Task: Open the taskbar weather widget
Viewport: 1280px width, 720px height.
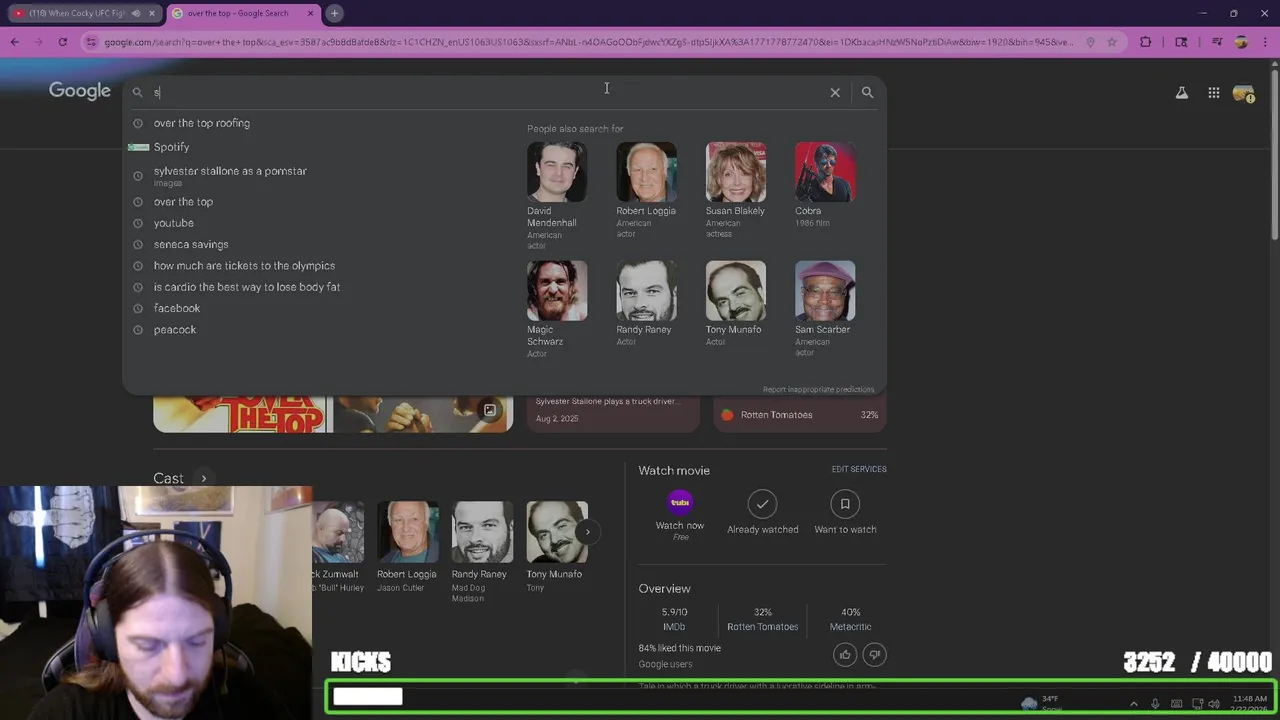Action: 1040,703
